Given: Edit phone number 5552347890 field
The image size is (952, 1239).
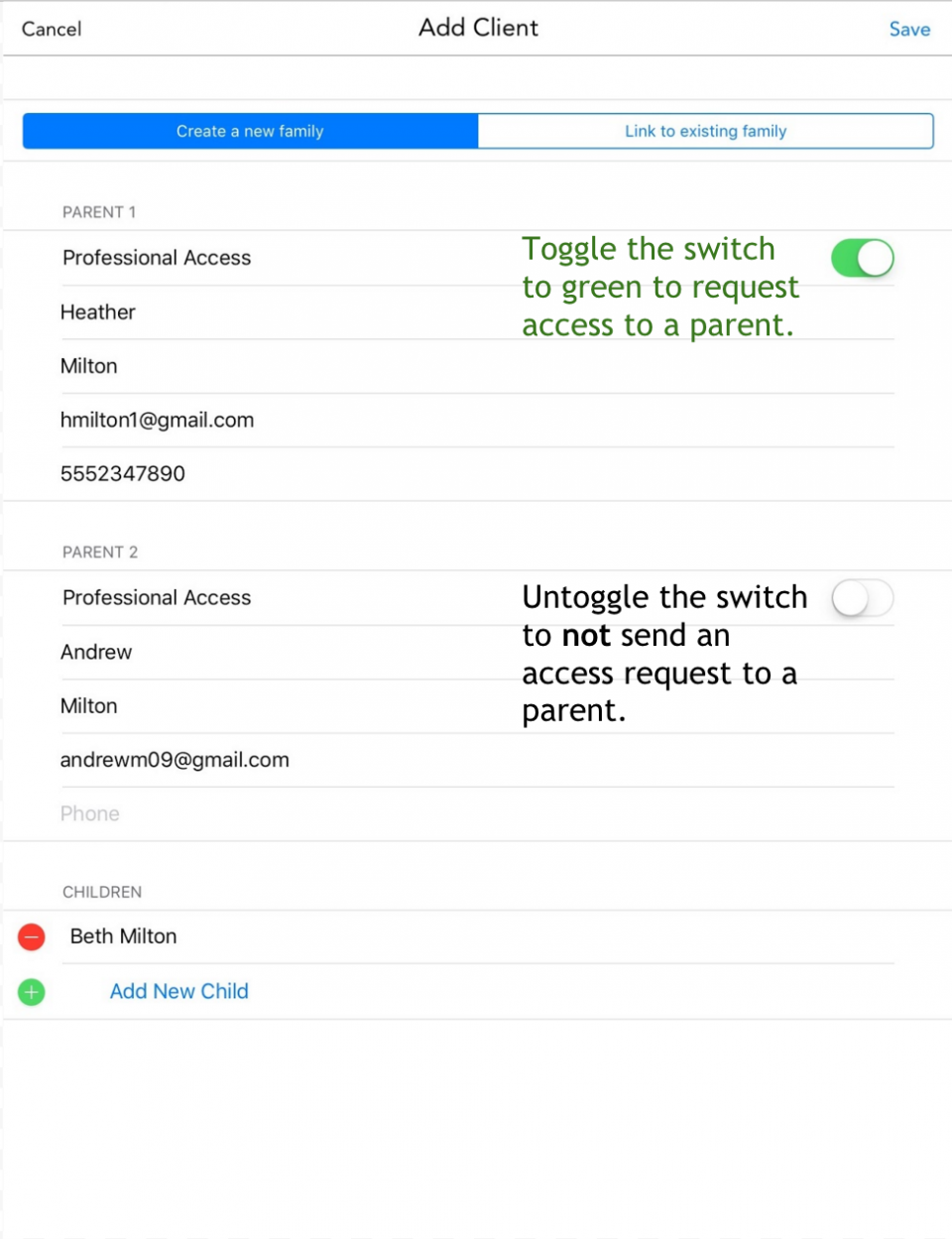Looking at the screenshot, I should coord(477,473).
